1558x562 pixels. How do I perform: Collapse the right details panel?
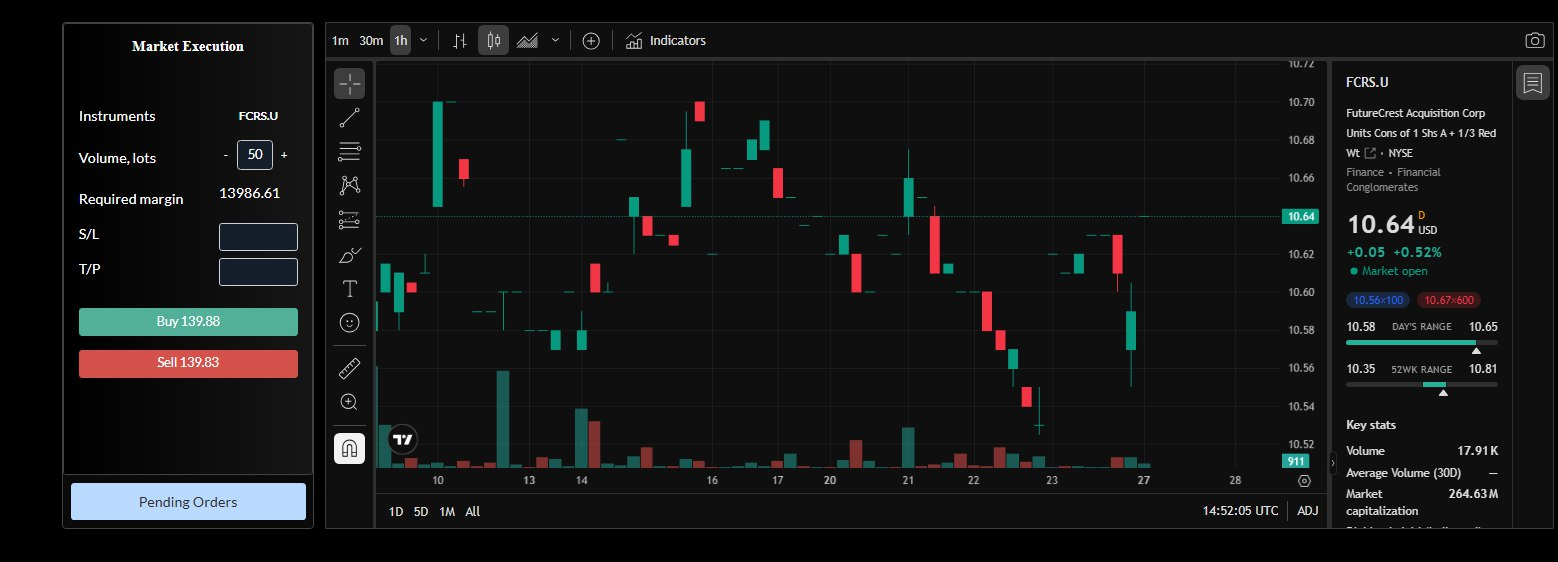[x=1331, y=463]
